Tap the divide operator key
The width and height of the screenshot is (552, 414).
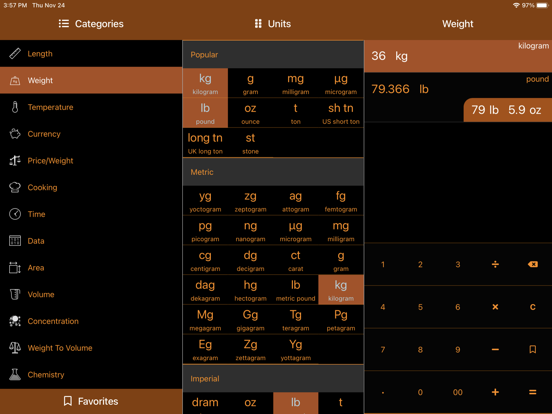click(495, 264)
